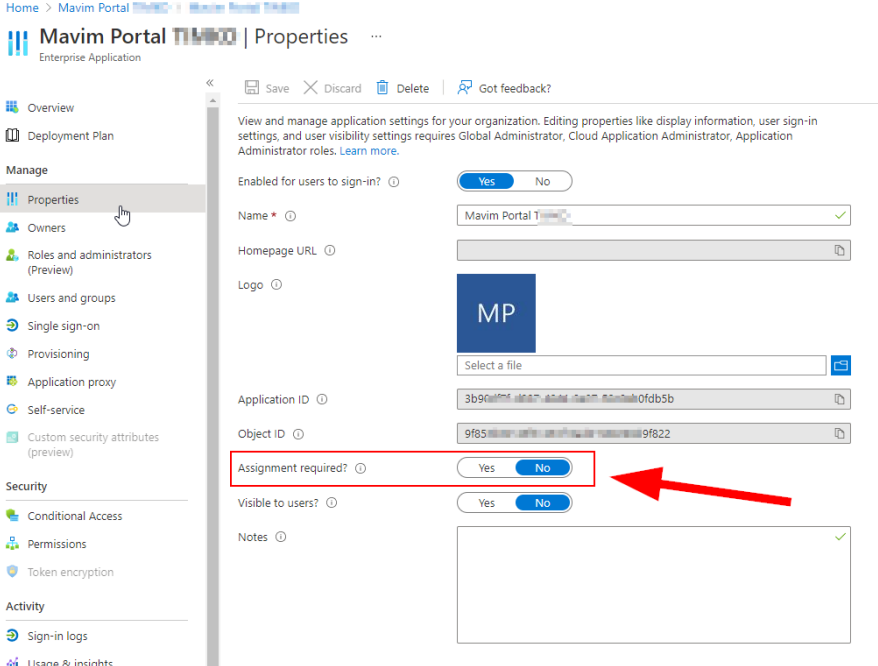Show info tooltip for Enabled for users to sign-in

click(x=394, y=182)
